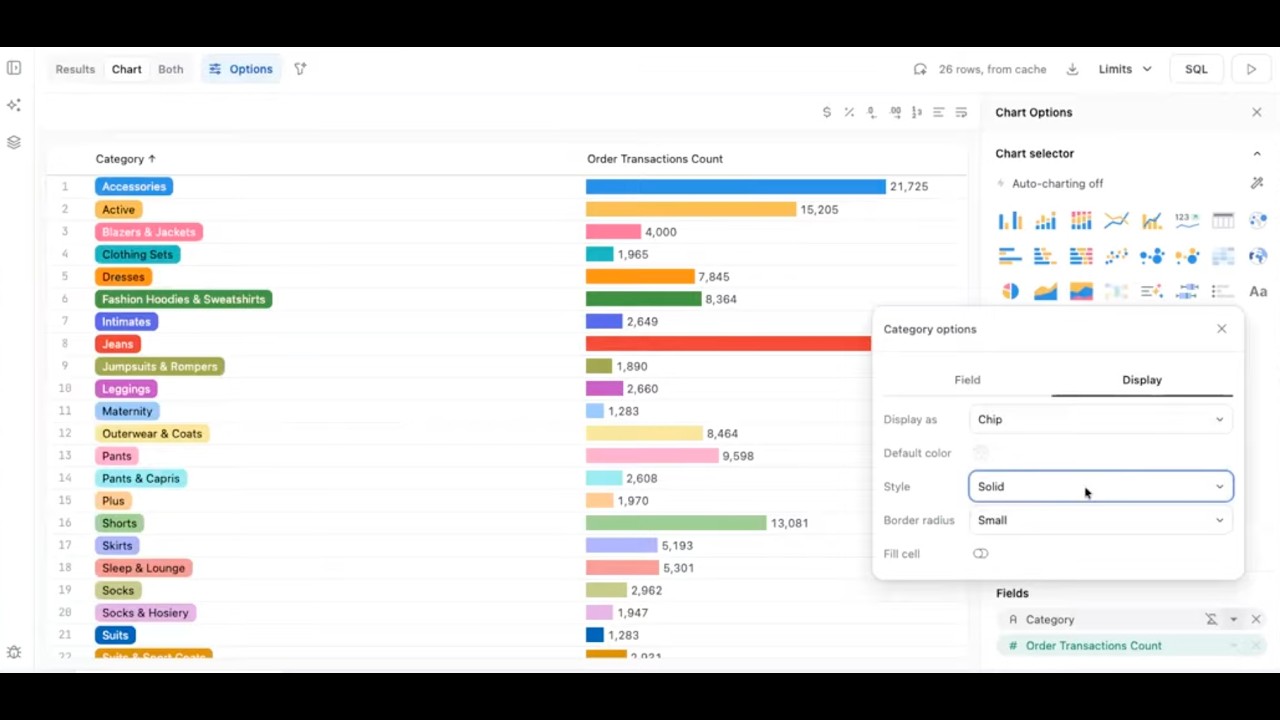
Task: Click the download results icon
Action: (x=1072, y=69)
